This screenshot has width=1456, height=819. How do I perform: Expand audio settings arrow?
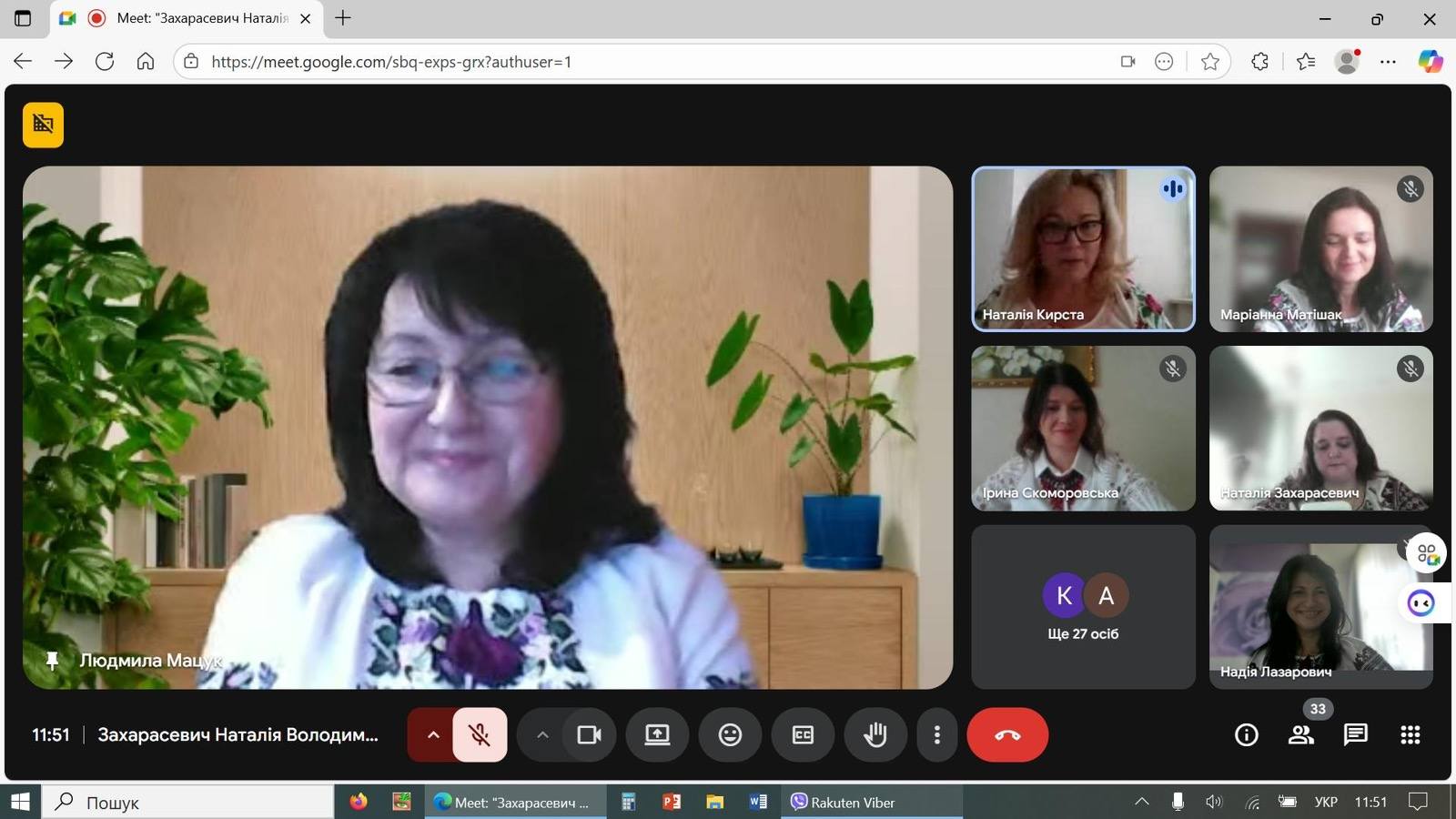[433, 734]
